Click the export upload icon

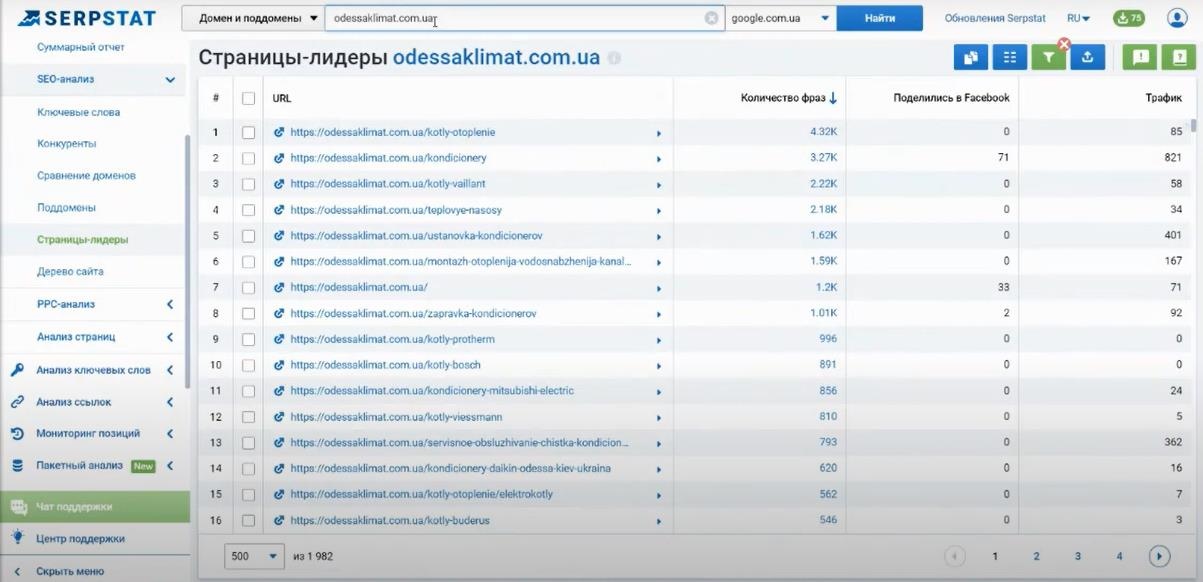point(1087,57)
